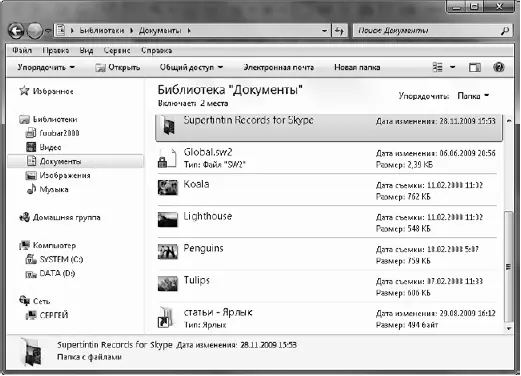Viewport: 521px width, 376px height.
Task: Click the 2 места link under the library title
Action: [x=214, y=103]
